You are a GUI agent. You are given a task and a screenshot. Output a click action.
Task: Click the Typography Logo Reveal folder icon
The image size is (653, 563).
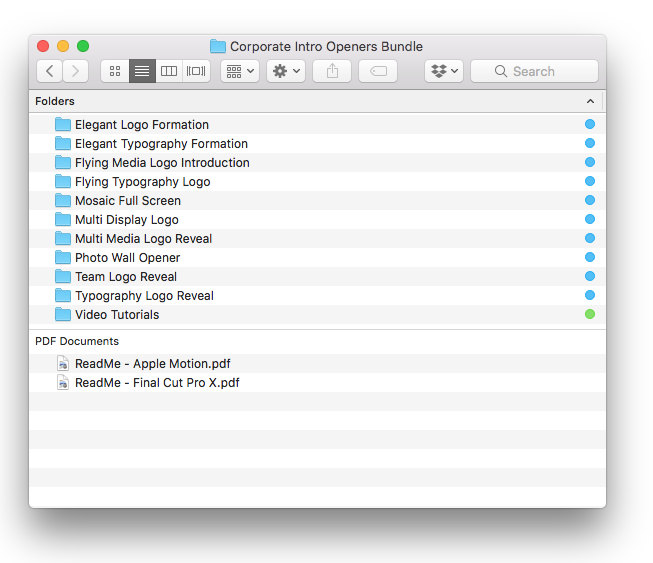(63, 295)
